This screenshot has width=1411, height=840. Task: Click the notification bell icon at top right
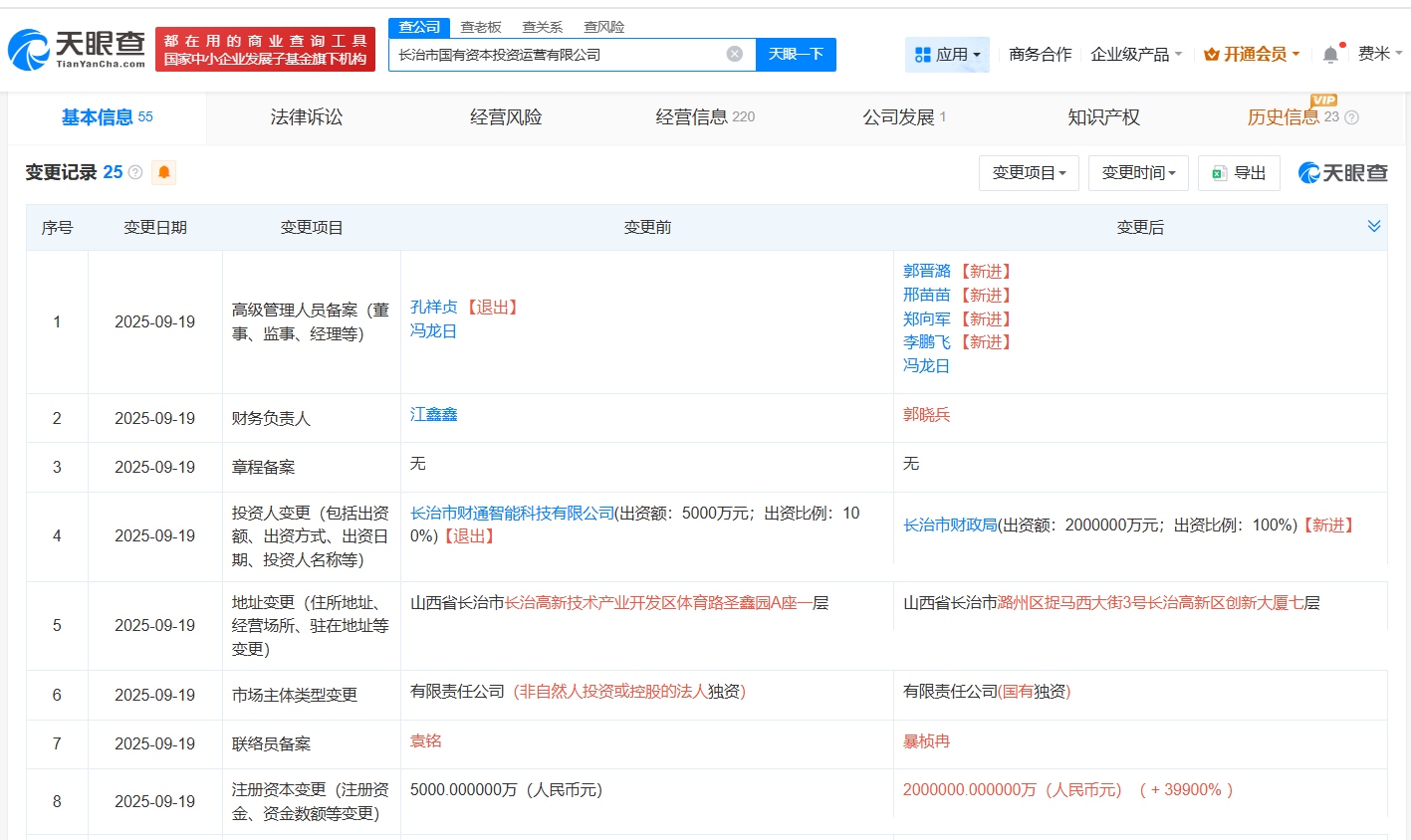(1328, 54)
